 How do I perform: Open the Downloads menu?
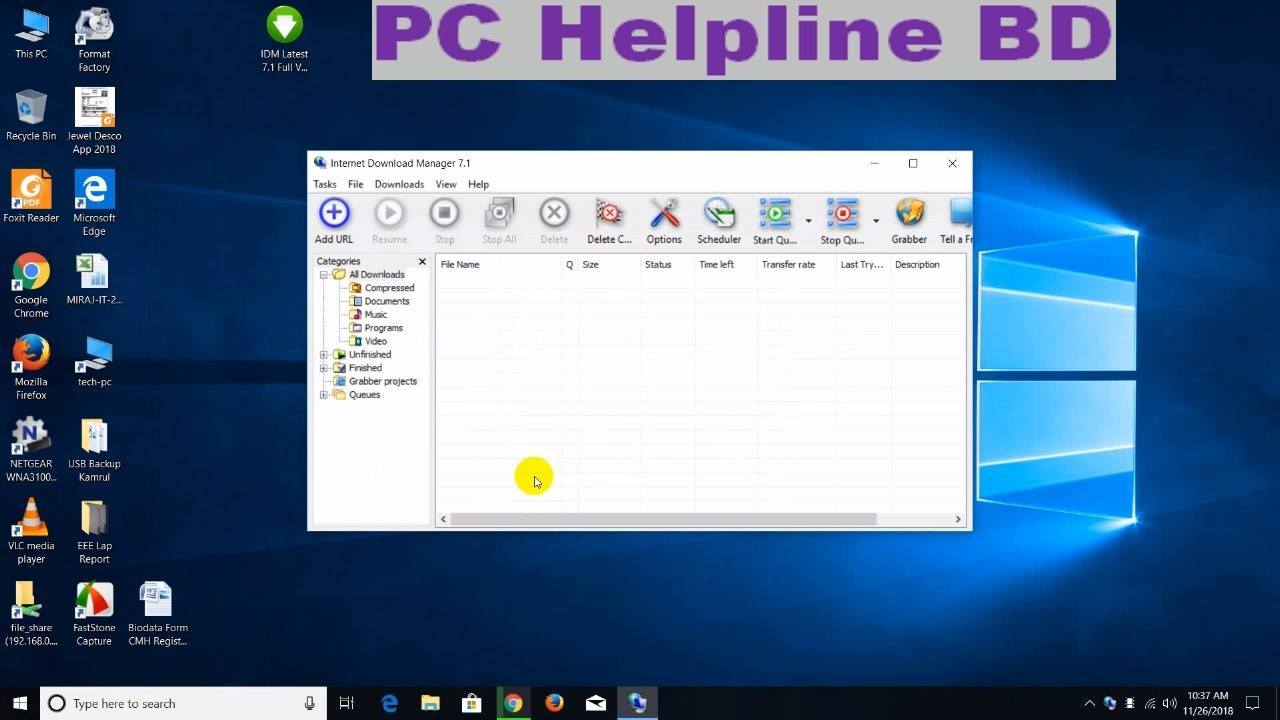399,184
